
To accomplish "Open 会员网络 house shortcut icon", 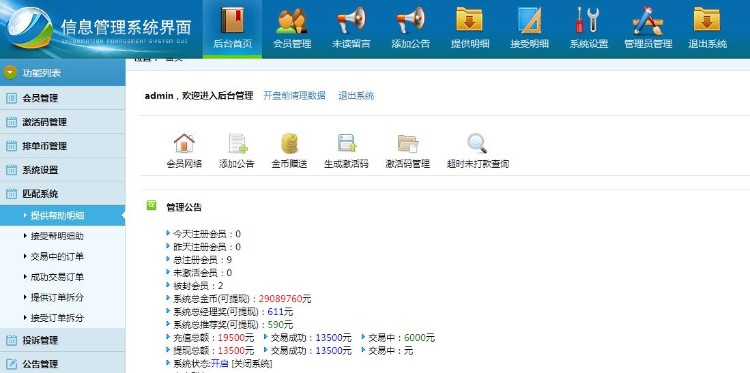I will (x=184, y=143).
